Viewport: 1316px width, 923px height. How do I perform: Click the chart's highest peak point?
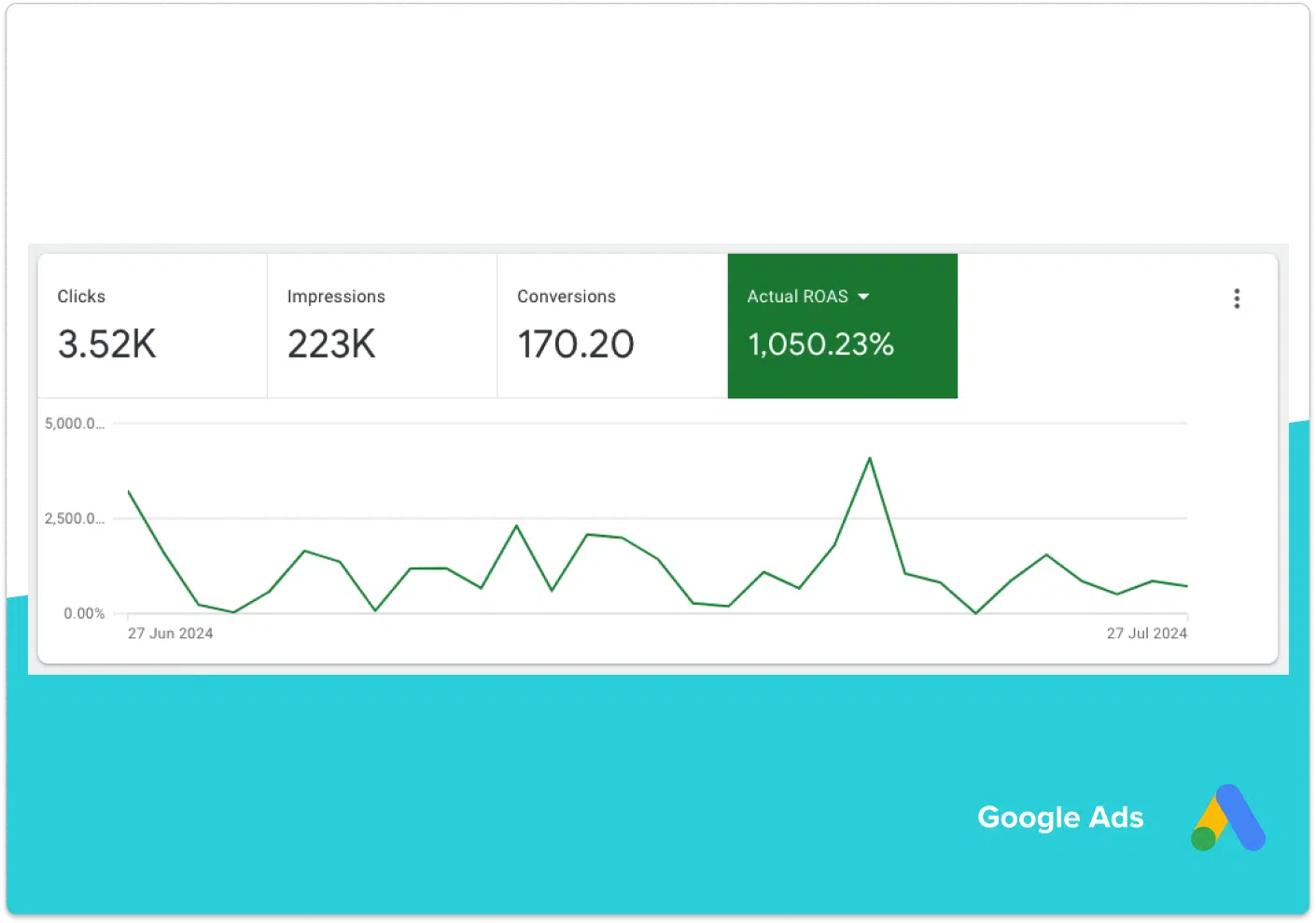click(x=870, y=457)
